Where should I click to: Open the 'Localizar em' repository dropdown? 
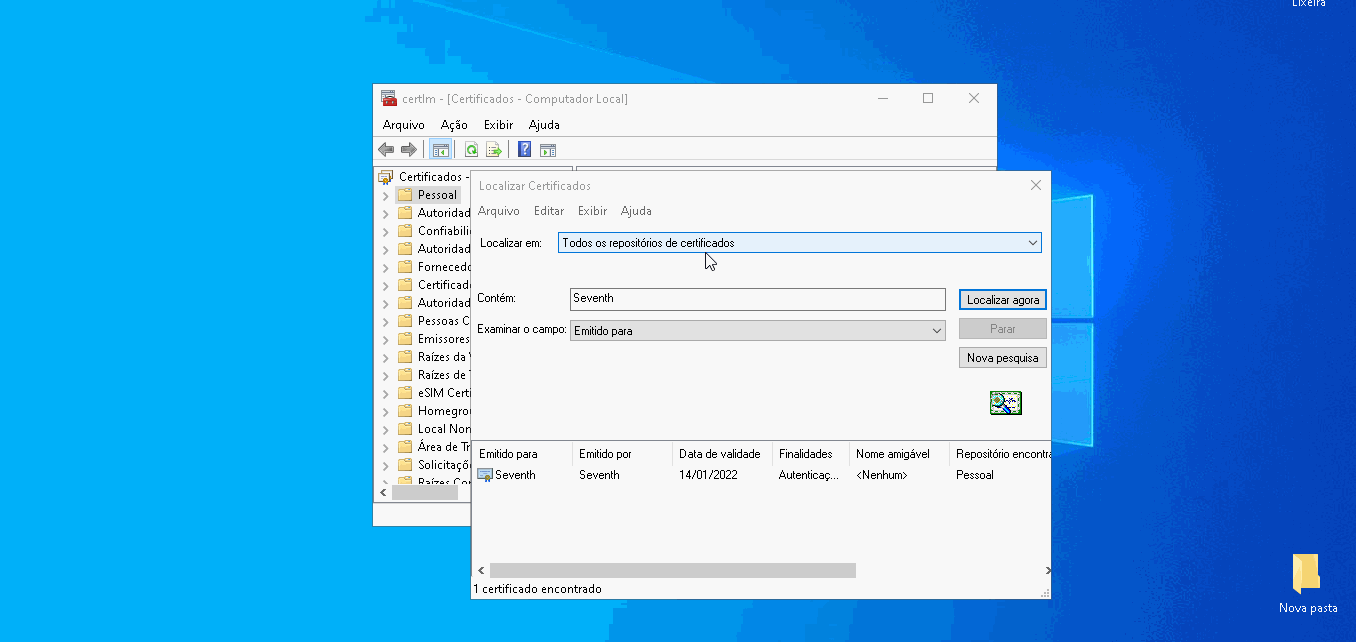pos(1032,243)
